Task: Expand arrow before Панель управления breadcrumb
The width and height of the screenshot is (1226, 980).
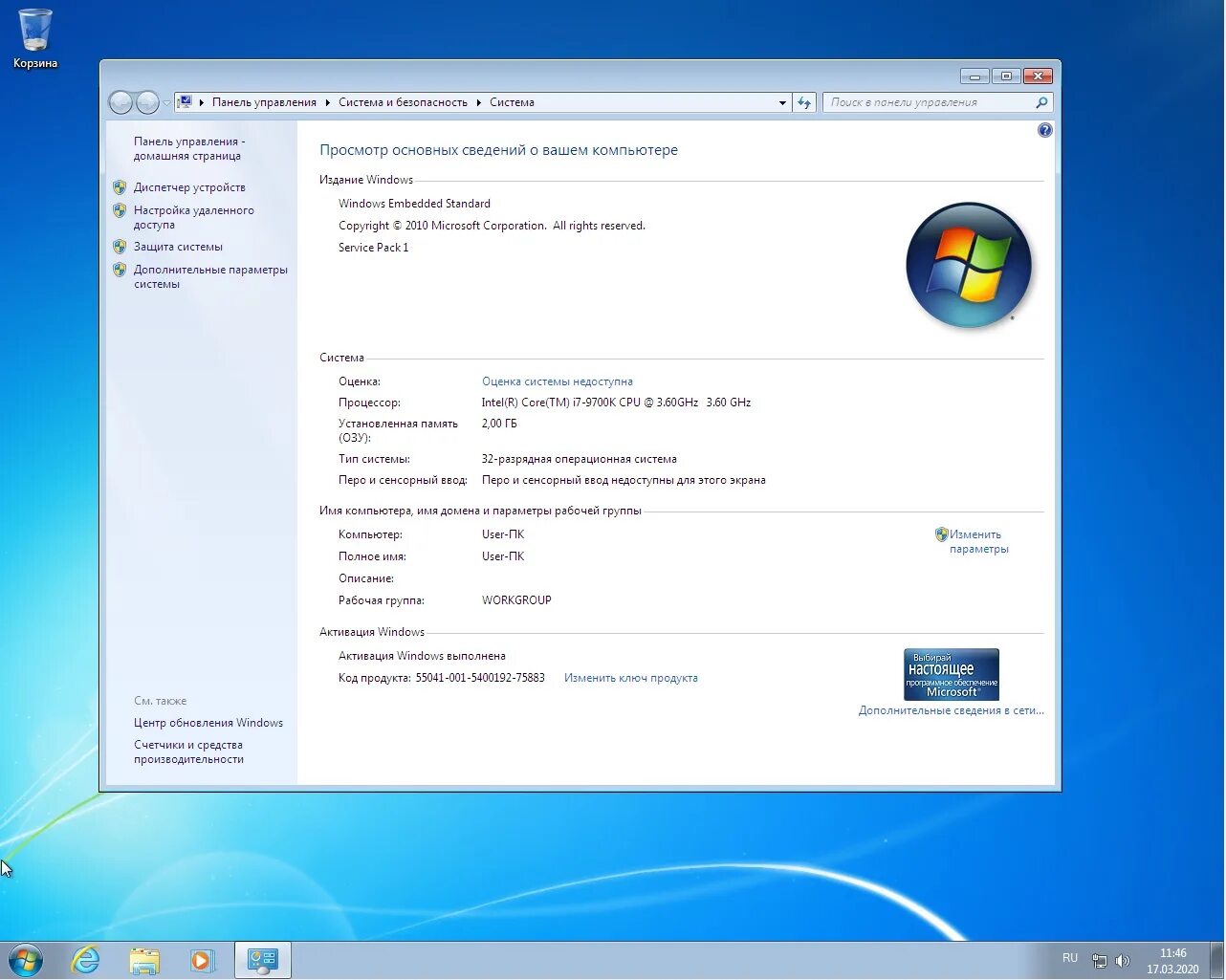Action: coord(201,102)
